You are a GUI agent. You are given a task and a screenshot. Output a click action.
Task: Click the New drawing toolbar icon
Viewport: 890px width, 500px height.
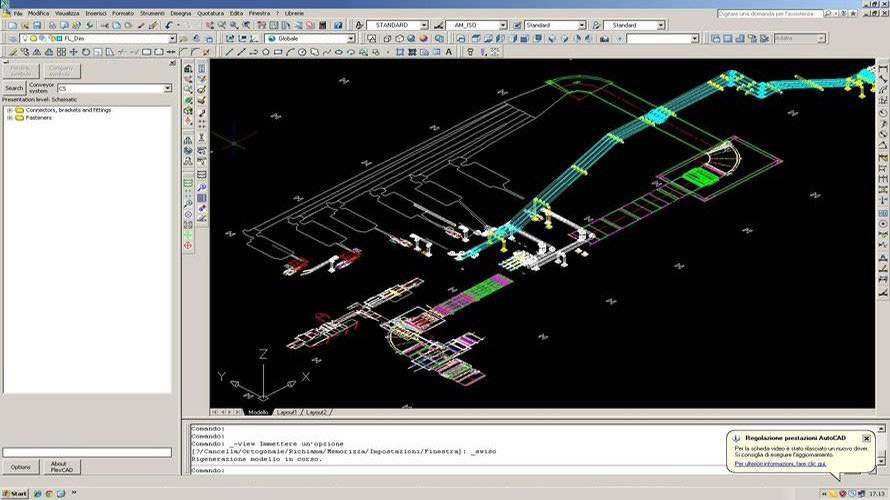tap(12, 25)
